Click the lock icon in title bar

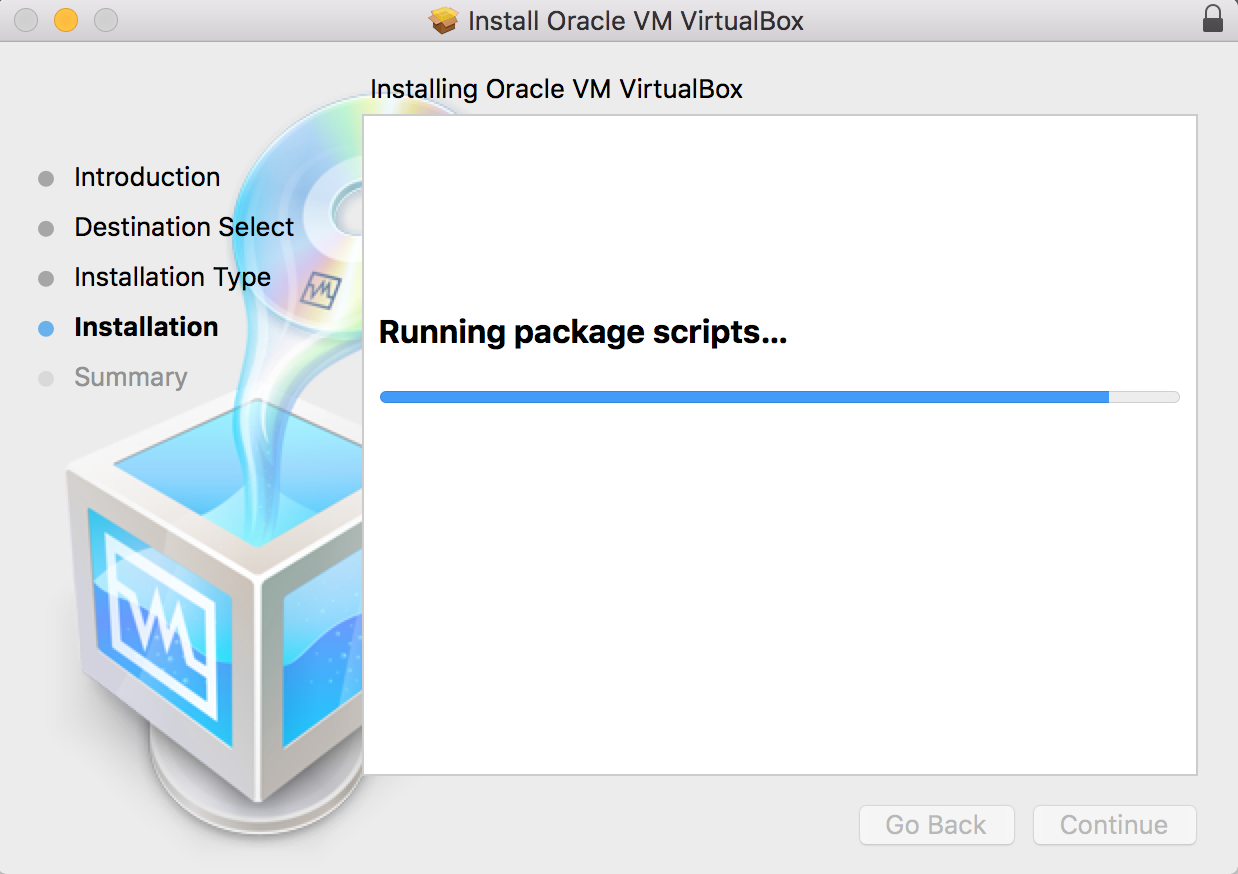tap(1212, 20)
